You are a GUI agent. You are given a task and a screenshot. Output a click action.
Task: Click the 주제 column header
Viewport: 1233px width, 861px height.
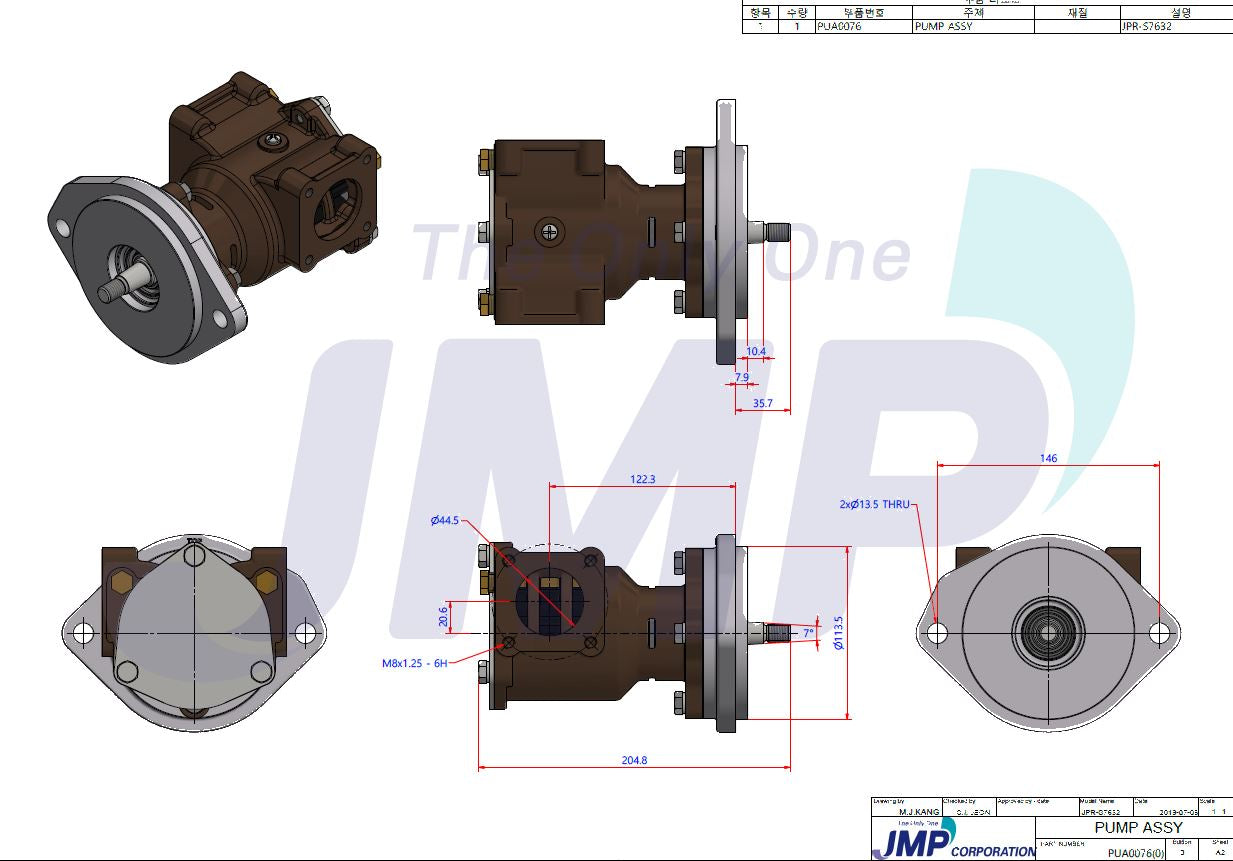(x=973, y=13)
